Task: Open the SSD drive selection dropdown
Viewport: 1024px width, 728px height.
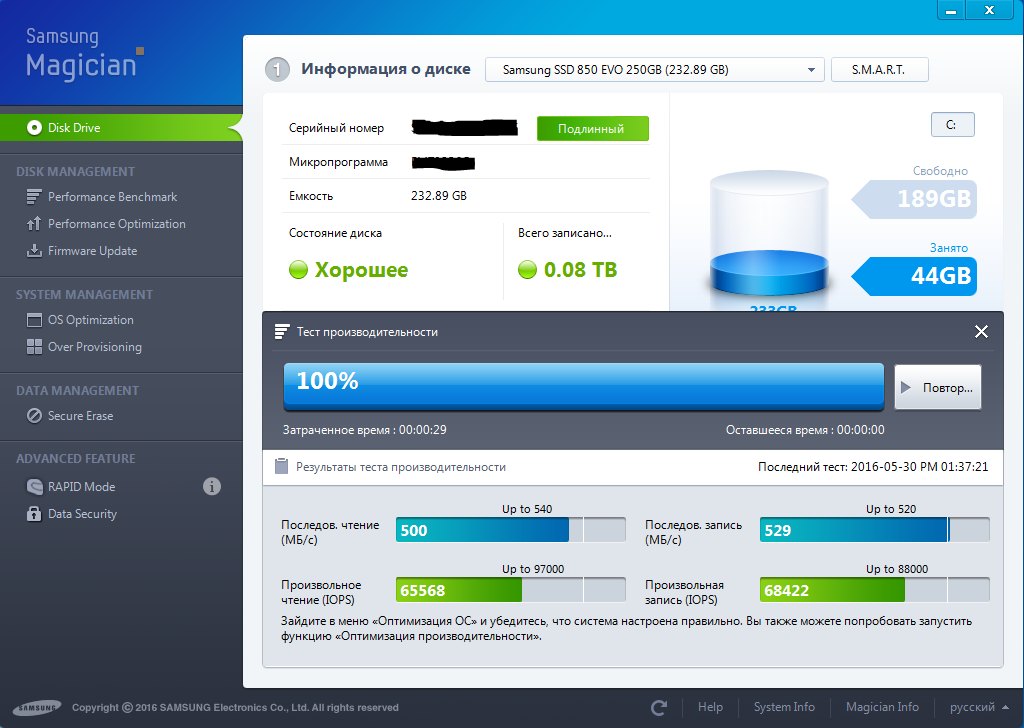Action: point(654,70)
